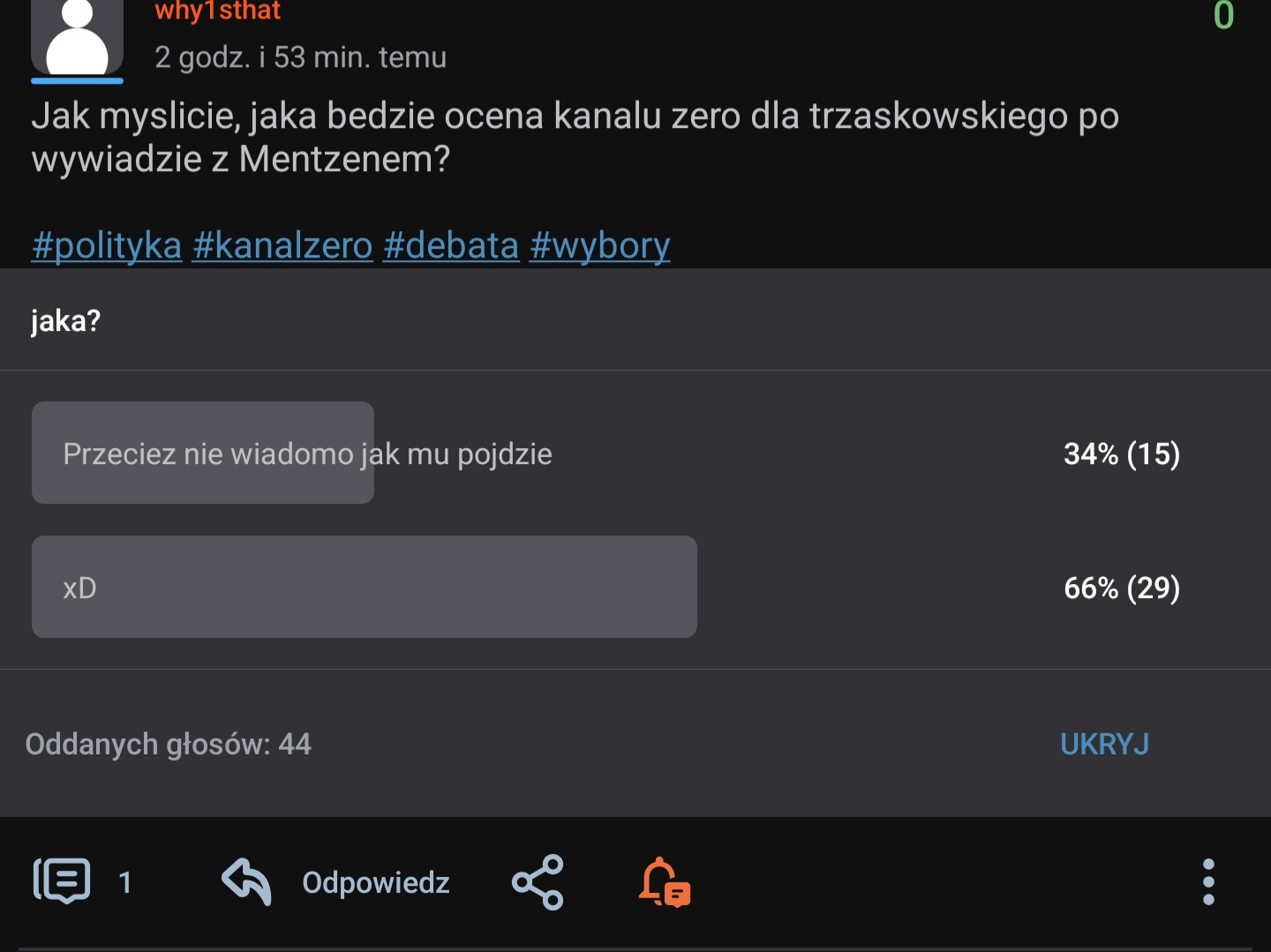Hide poll results with UKRYJ
This screenshot has height=952, width=1271.
click(x=1104, y=745)
